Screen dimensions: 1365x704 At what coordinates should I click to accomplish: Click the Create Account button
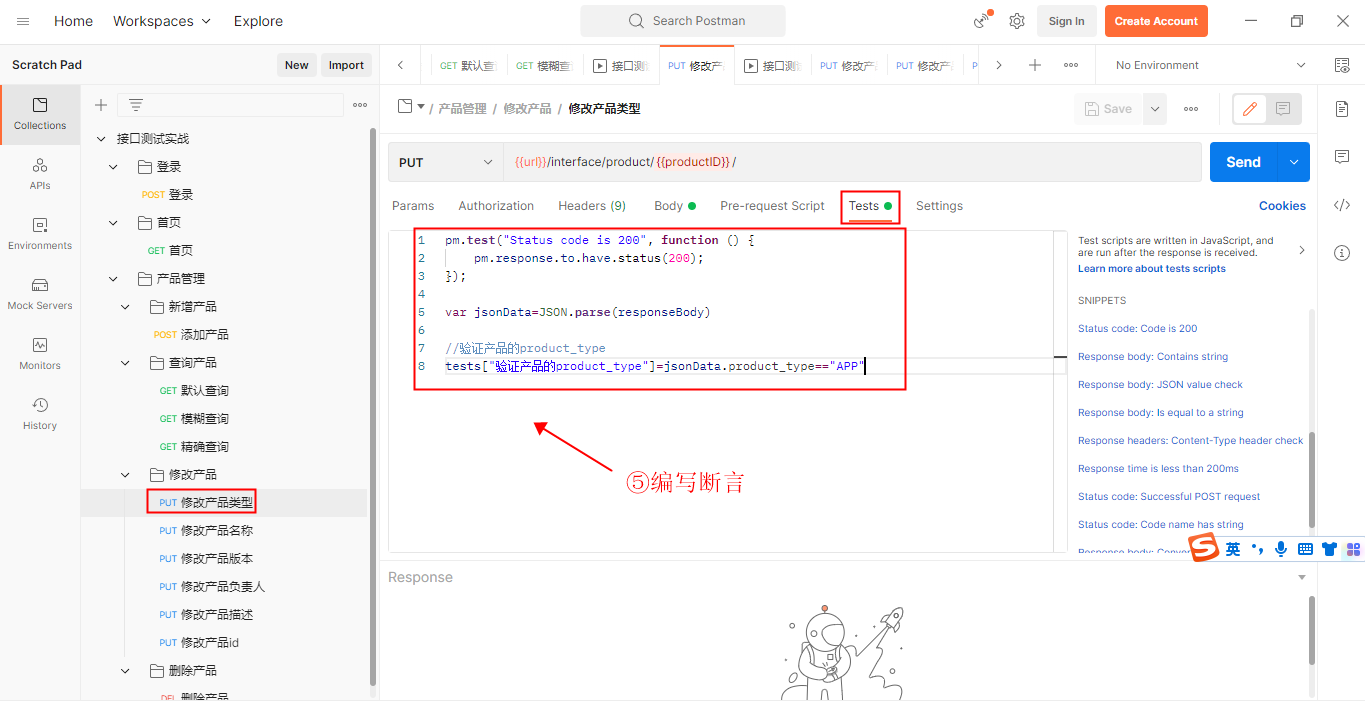1156,21
